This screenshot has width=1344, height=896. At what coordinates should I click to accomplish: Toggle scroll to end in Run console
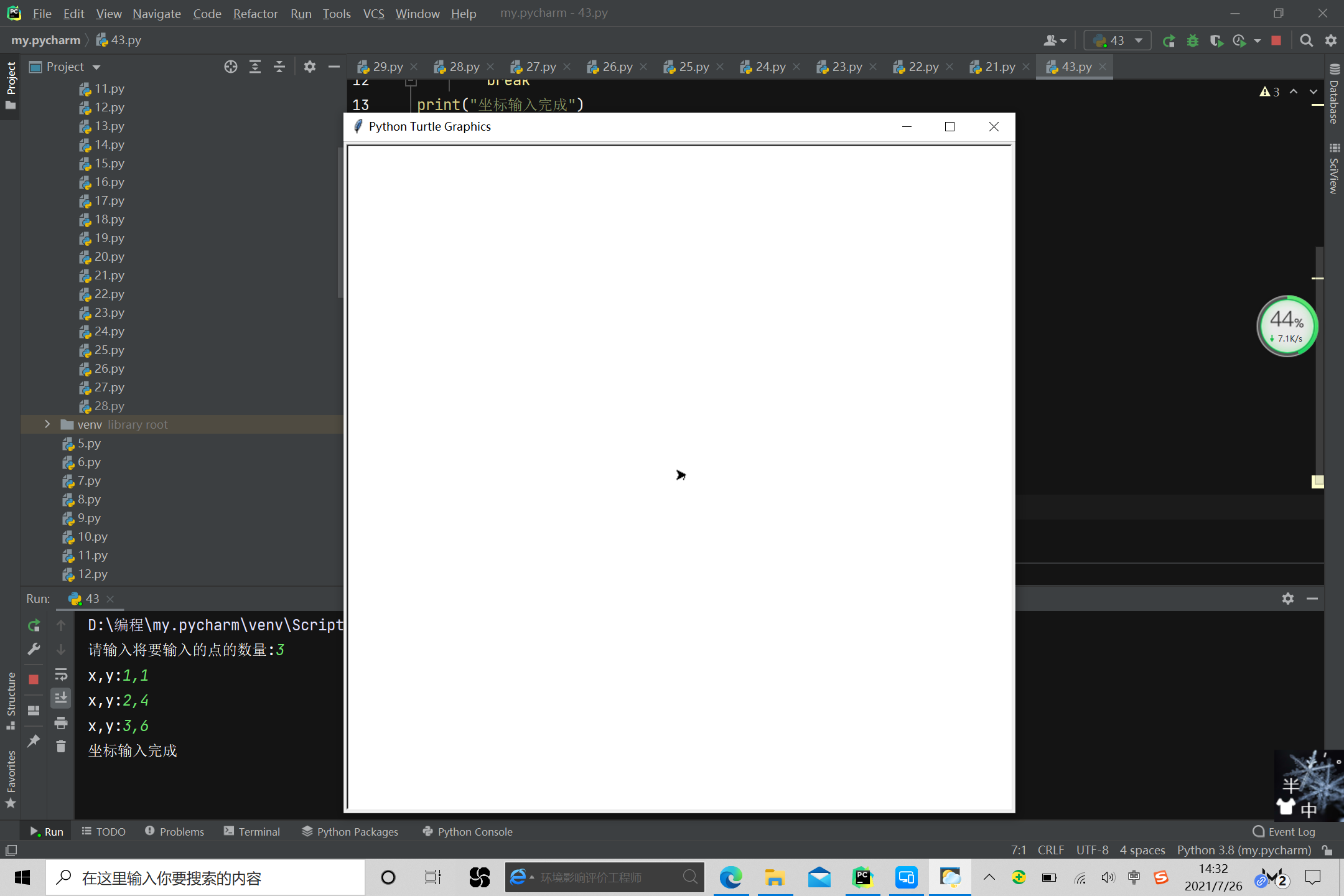[x=61, y=698]
